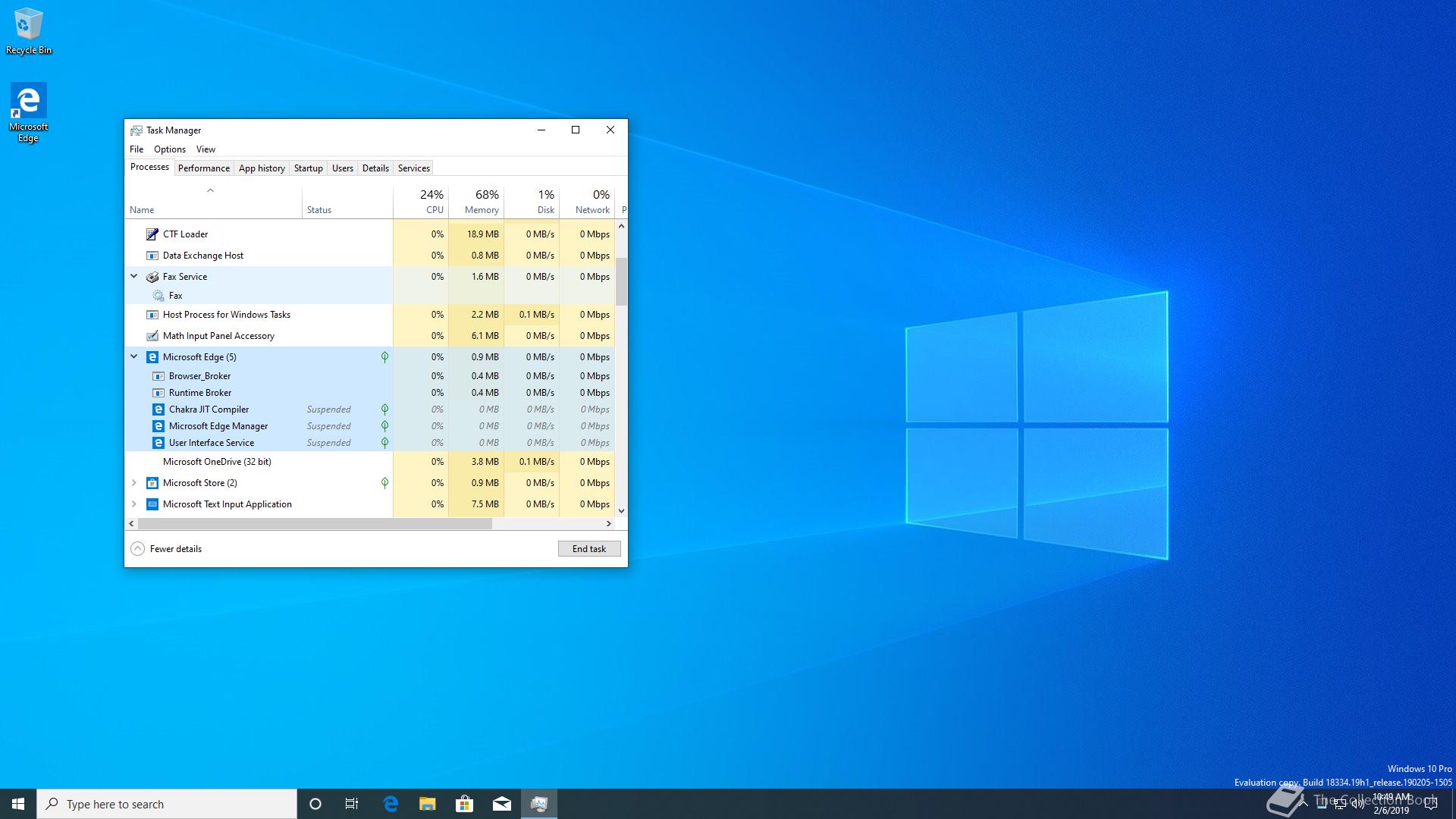Switch to the Users tab
This screenshot has width=1456, height=819.
point(342,168)
